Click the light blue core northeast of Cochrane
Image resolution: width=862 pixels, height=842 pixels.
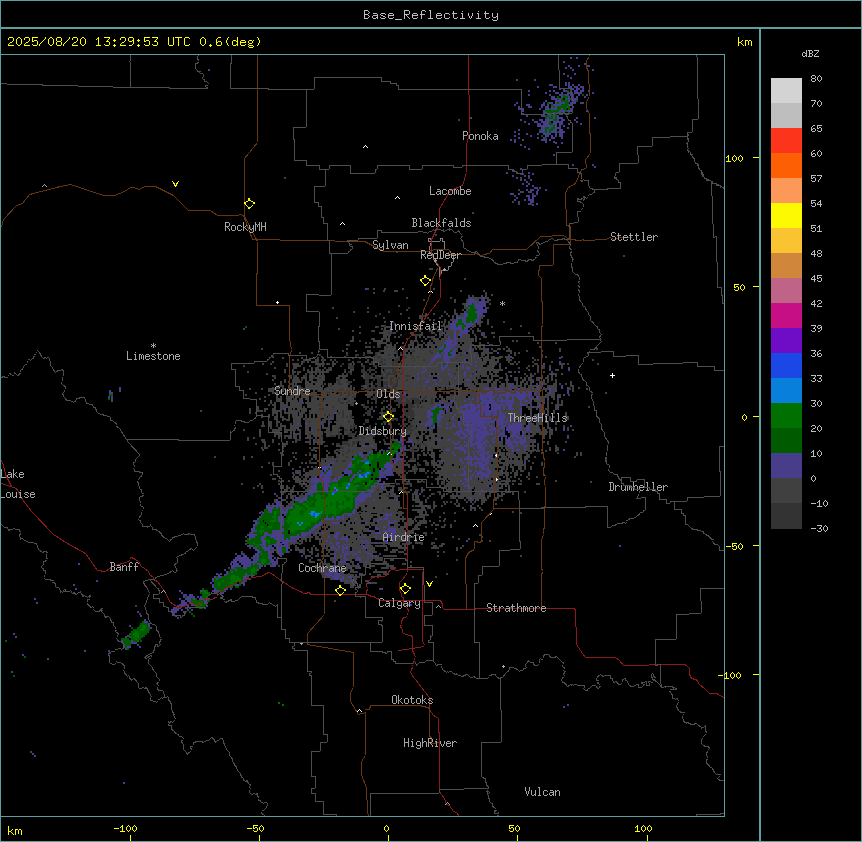click(x=314, y=514)
